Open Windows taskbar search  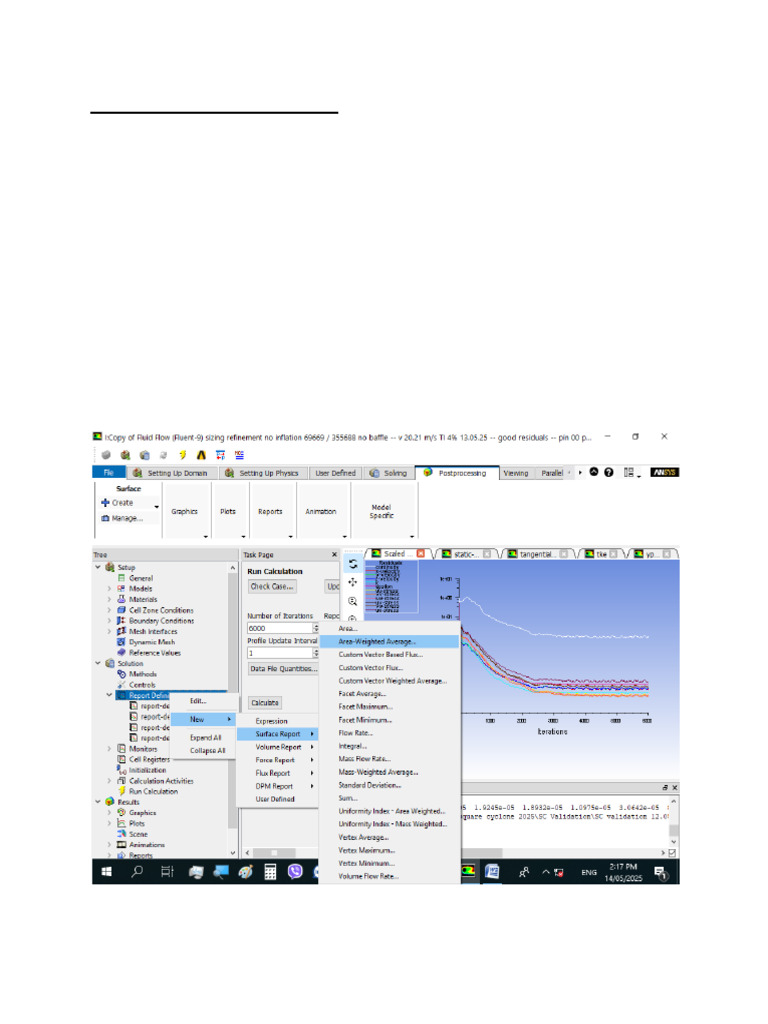tap(137, 872)
